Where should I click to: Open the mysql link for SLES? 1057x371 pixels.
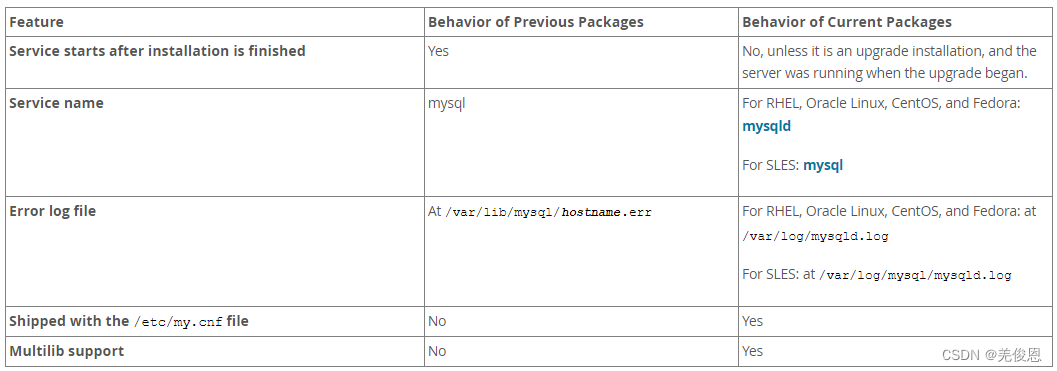(x=823, y=165)
